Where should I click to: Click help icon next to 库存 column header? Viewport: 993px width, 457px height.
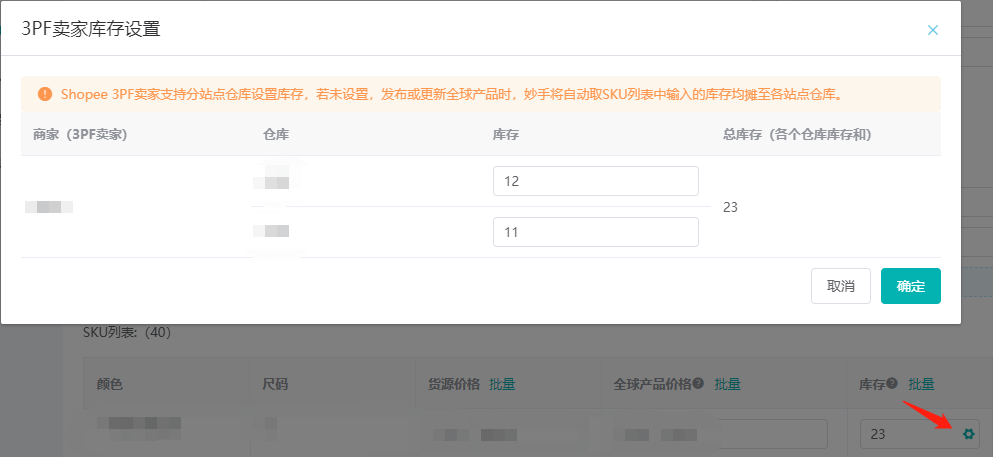tap(892, 384)
